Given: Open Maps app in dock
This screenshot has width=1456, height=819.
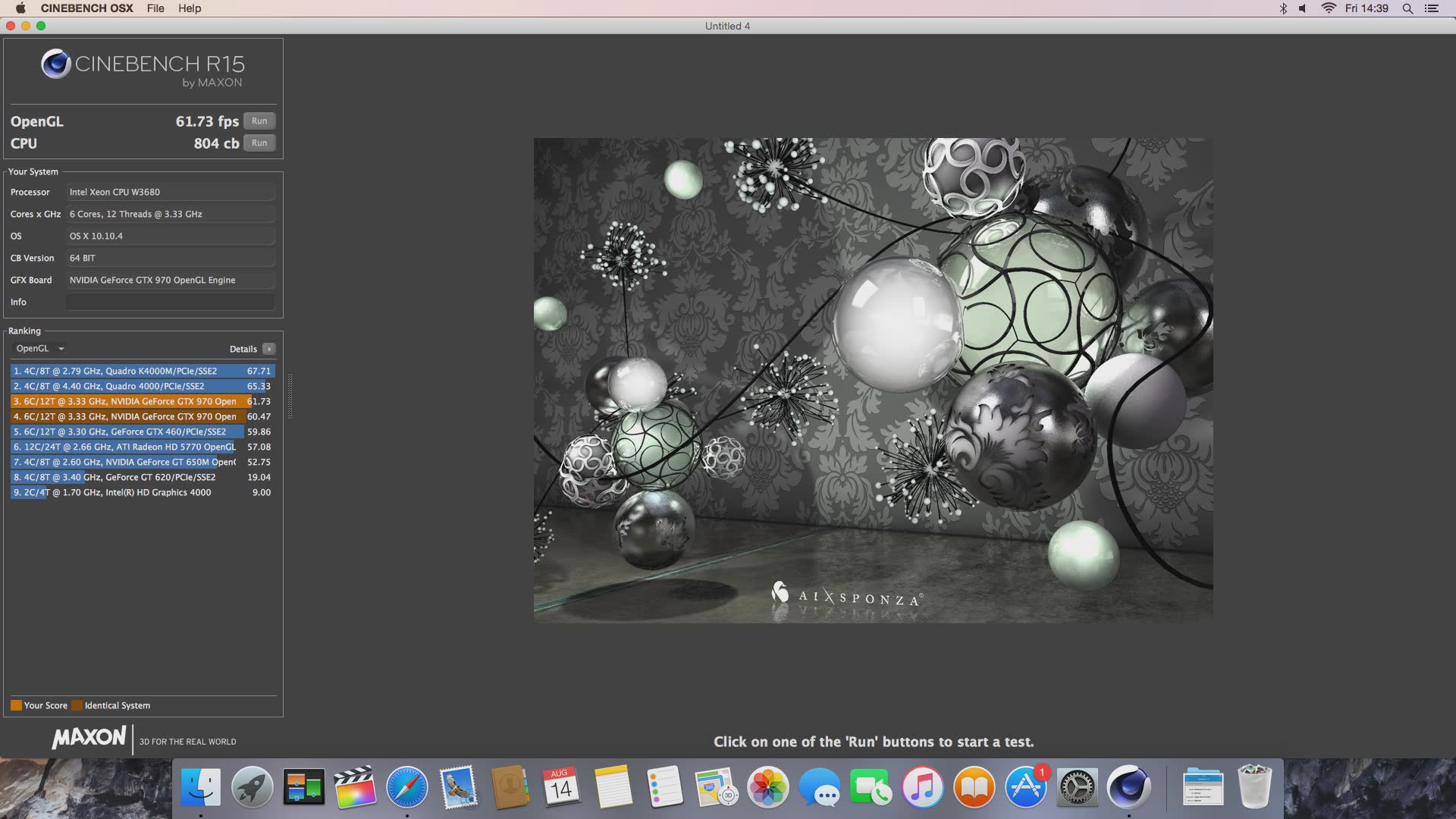Looking at the screenshot, I should point(717,787).
